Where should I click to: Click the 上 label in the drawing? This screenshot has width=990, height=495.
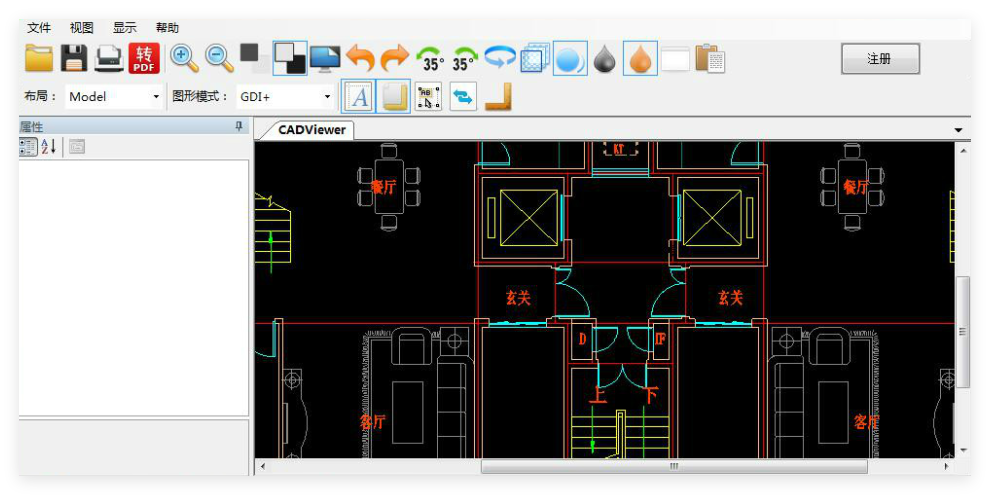pos(598,395)
